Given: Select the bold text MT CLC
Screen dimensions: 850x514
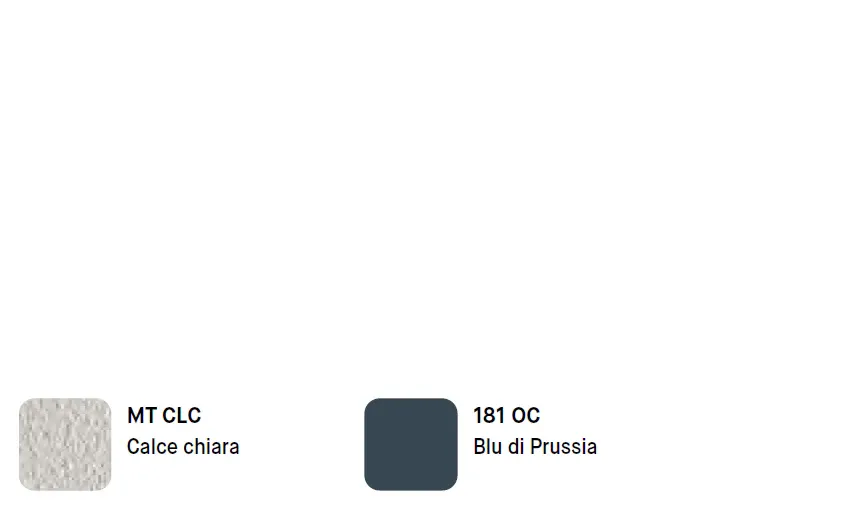Looking at the screenshot, I should (x=164, y=416).
